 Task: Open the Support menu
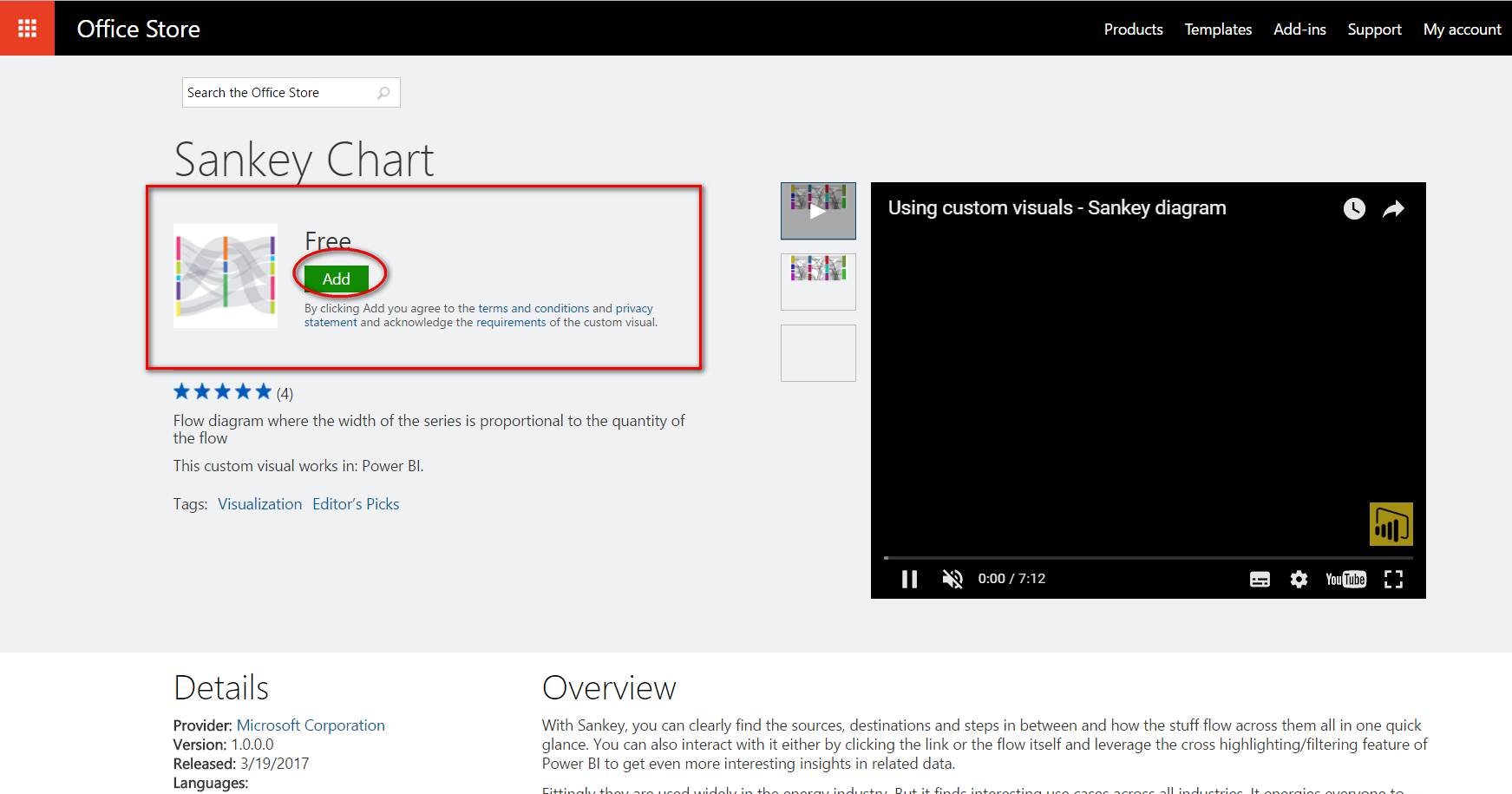(1374, 29)
